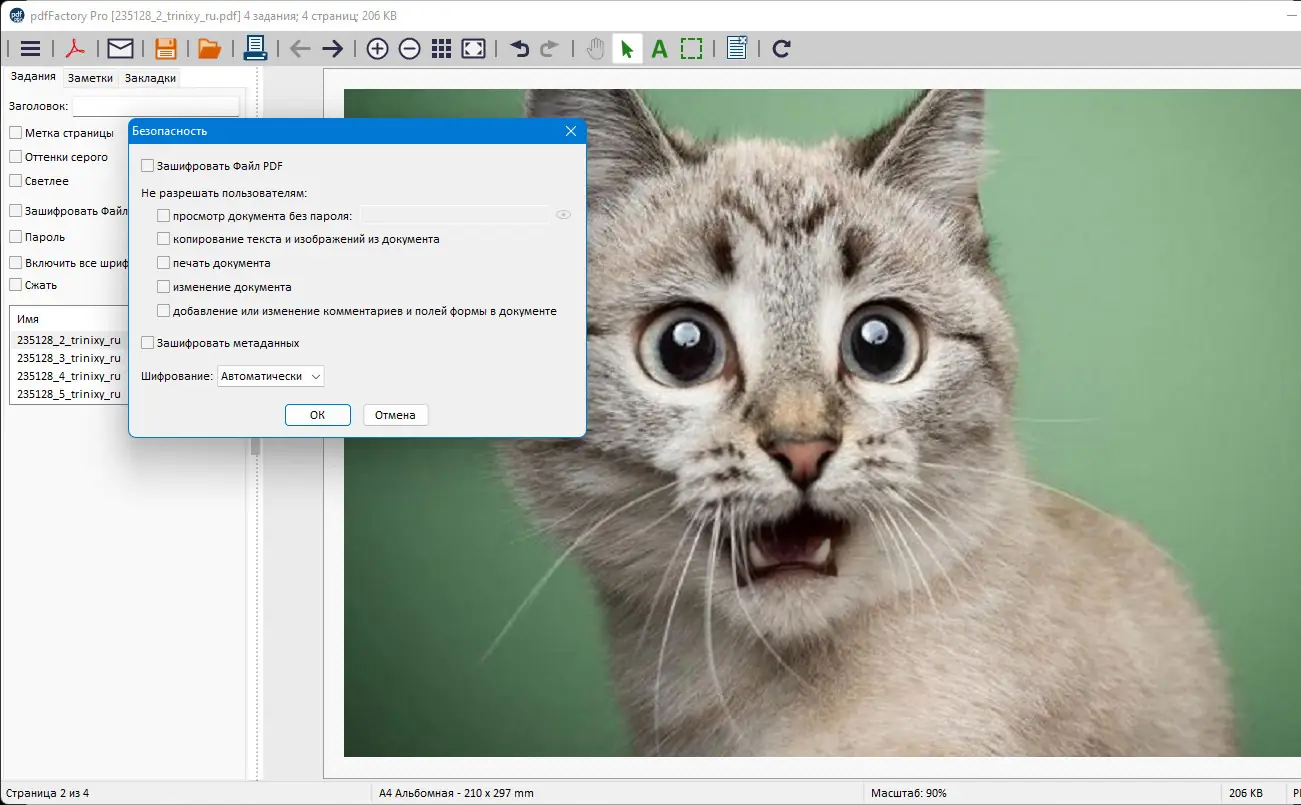Screen dimensions: 1301x805
Task: Click the thumbnail grid view icon
Action: pyautogui.click(x=441, y=48)
